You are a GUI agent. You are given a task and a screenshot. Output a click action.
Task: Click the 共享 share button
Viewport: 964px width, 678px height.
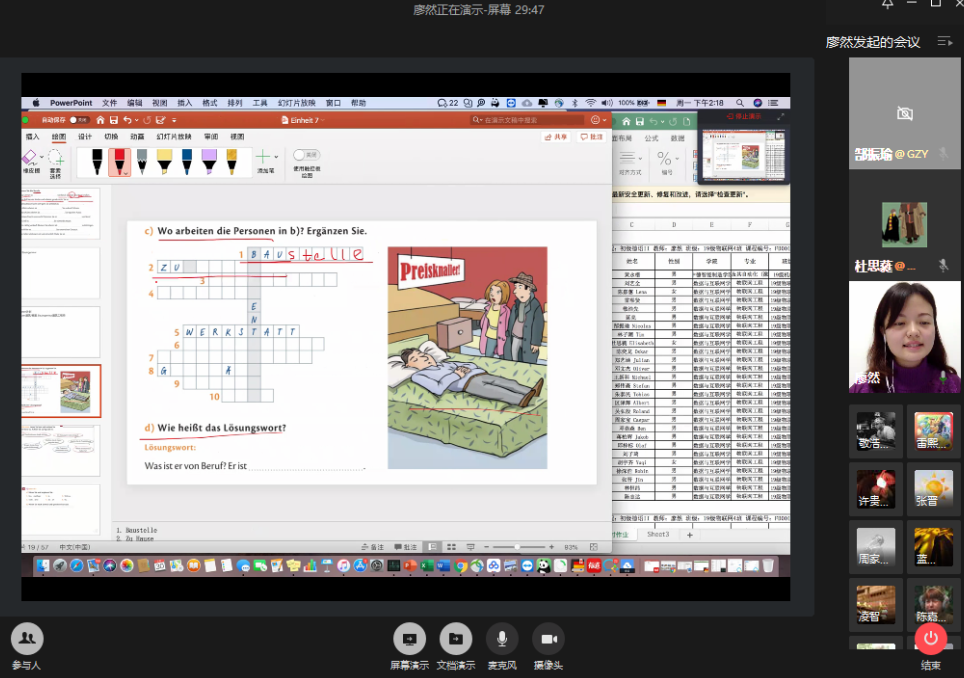tap(556, 137)
